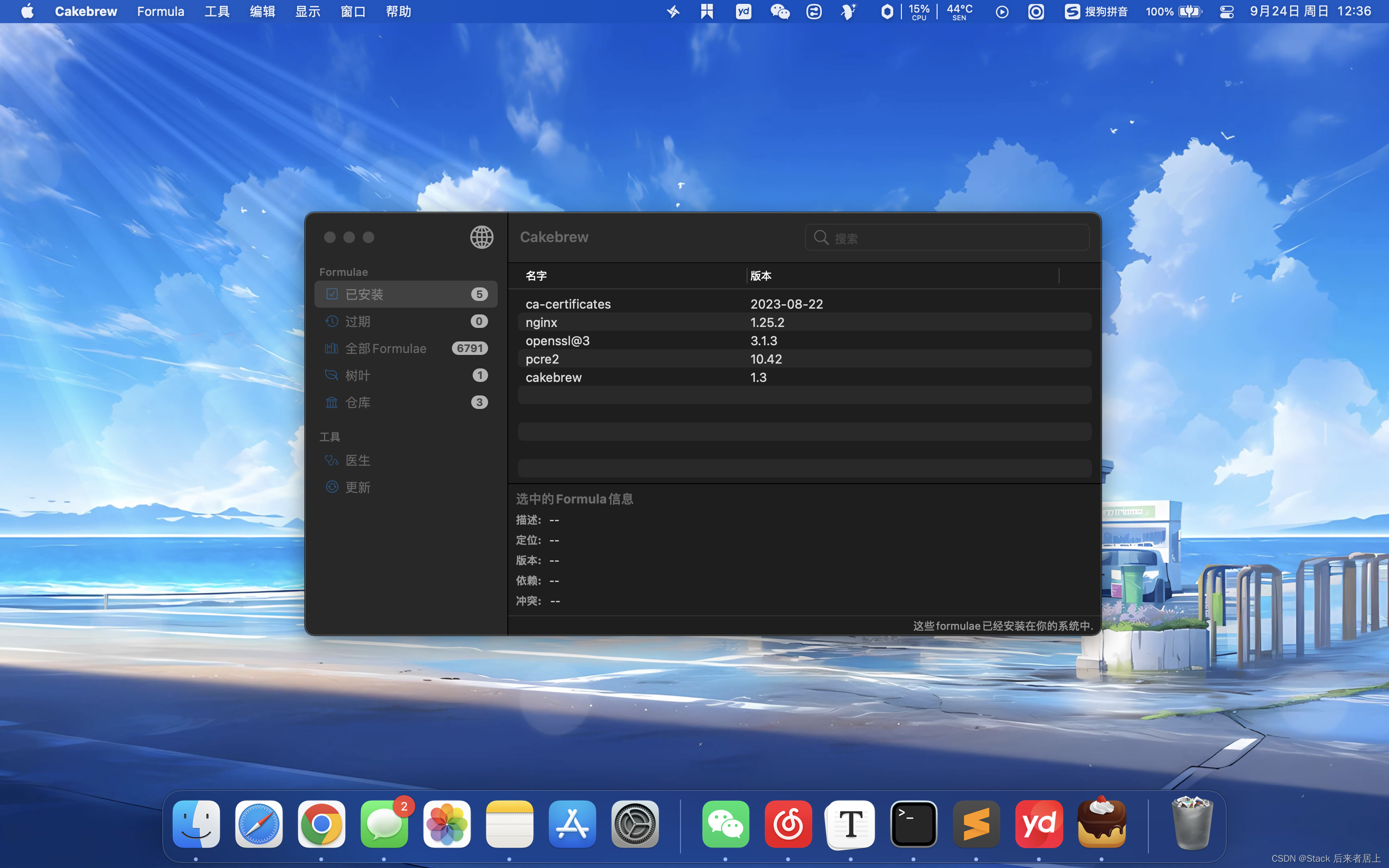Open the 窗口 menu
1389x868 pixels.
353,12
